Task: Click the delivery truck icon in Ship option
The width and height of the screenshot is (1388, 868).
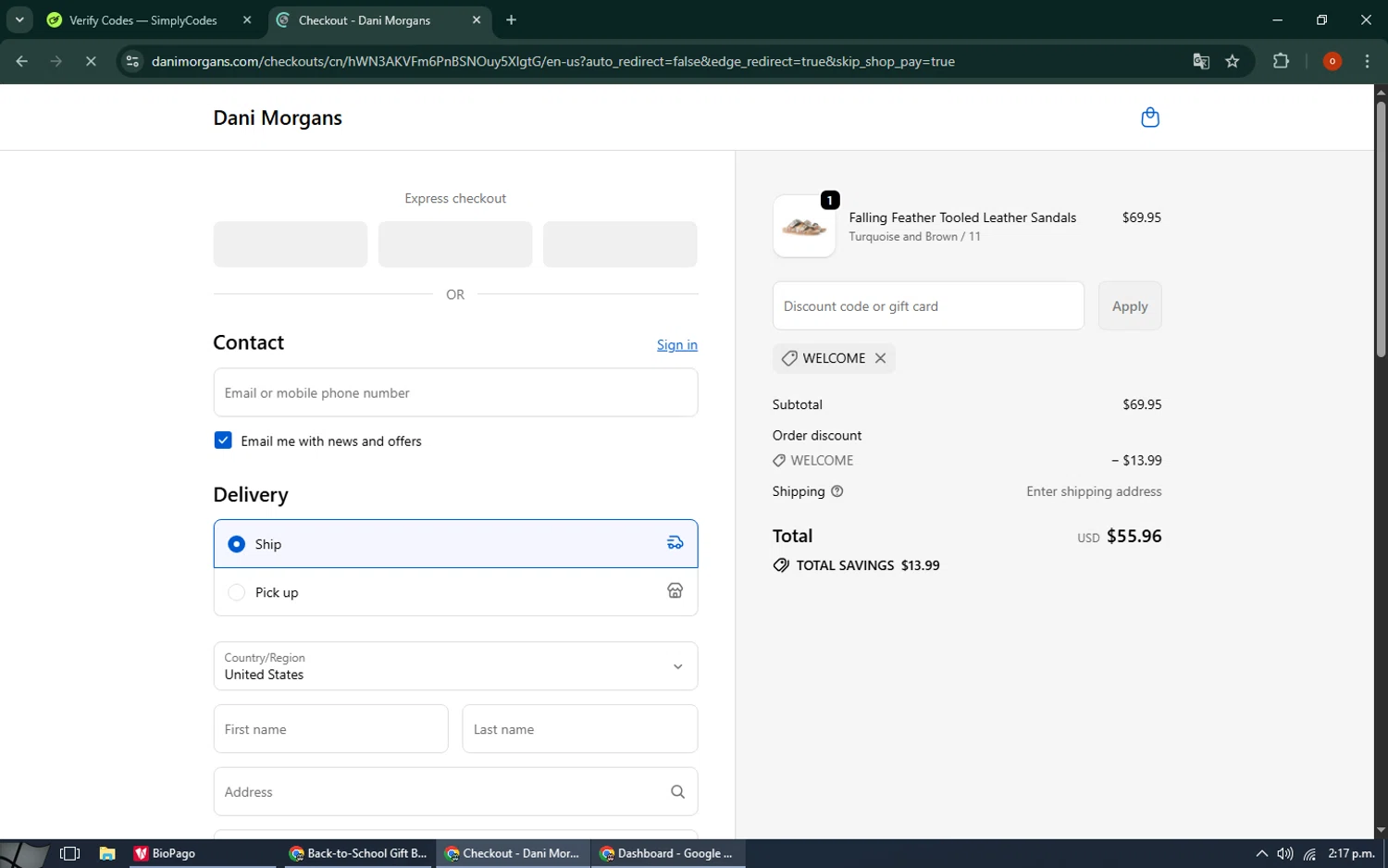Action: [x=675, y=543]
